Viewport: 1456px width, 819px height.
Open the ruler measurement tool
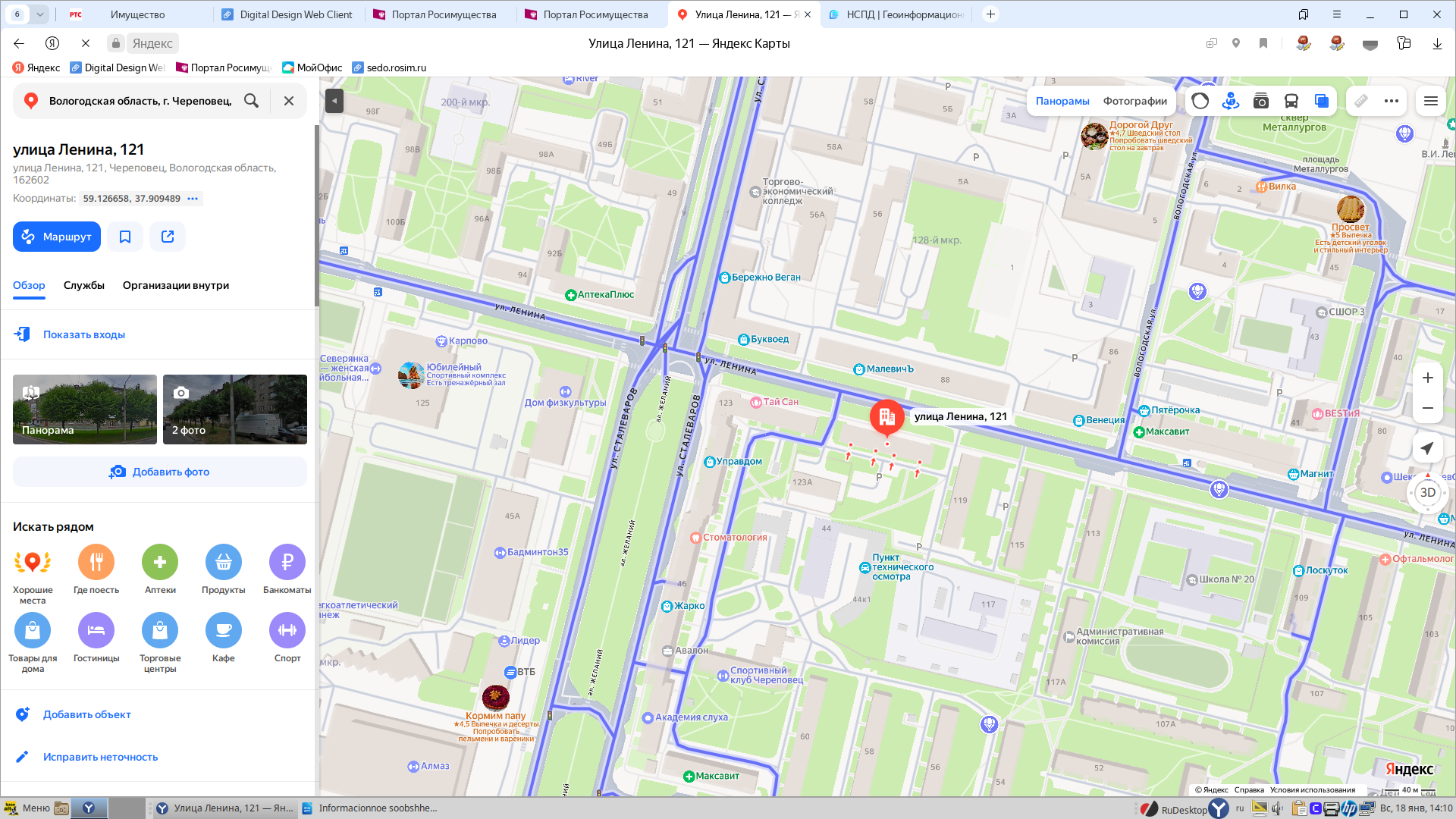pyautogui.click(x=1361, y=101)
